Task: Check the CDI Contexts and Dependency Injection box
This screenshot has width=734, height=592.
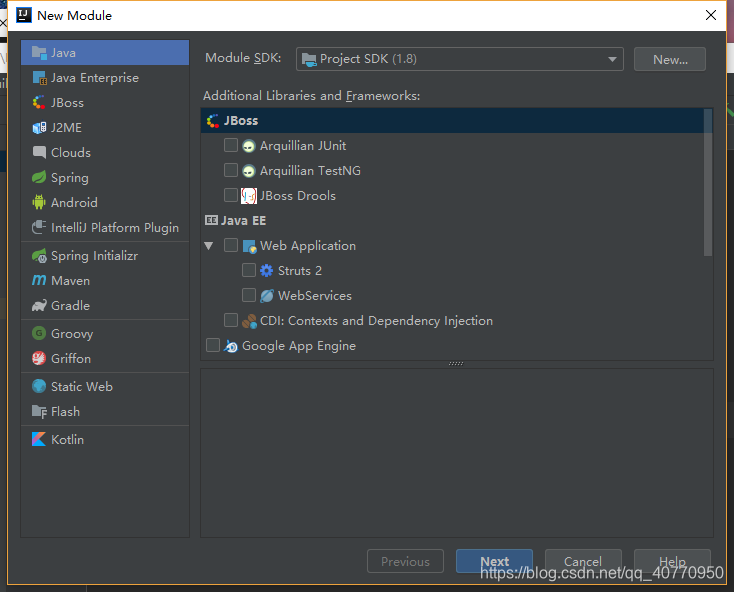Action: point(231,320)
